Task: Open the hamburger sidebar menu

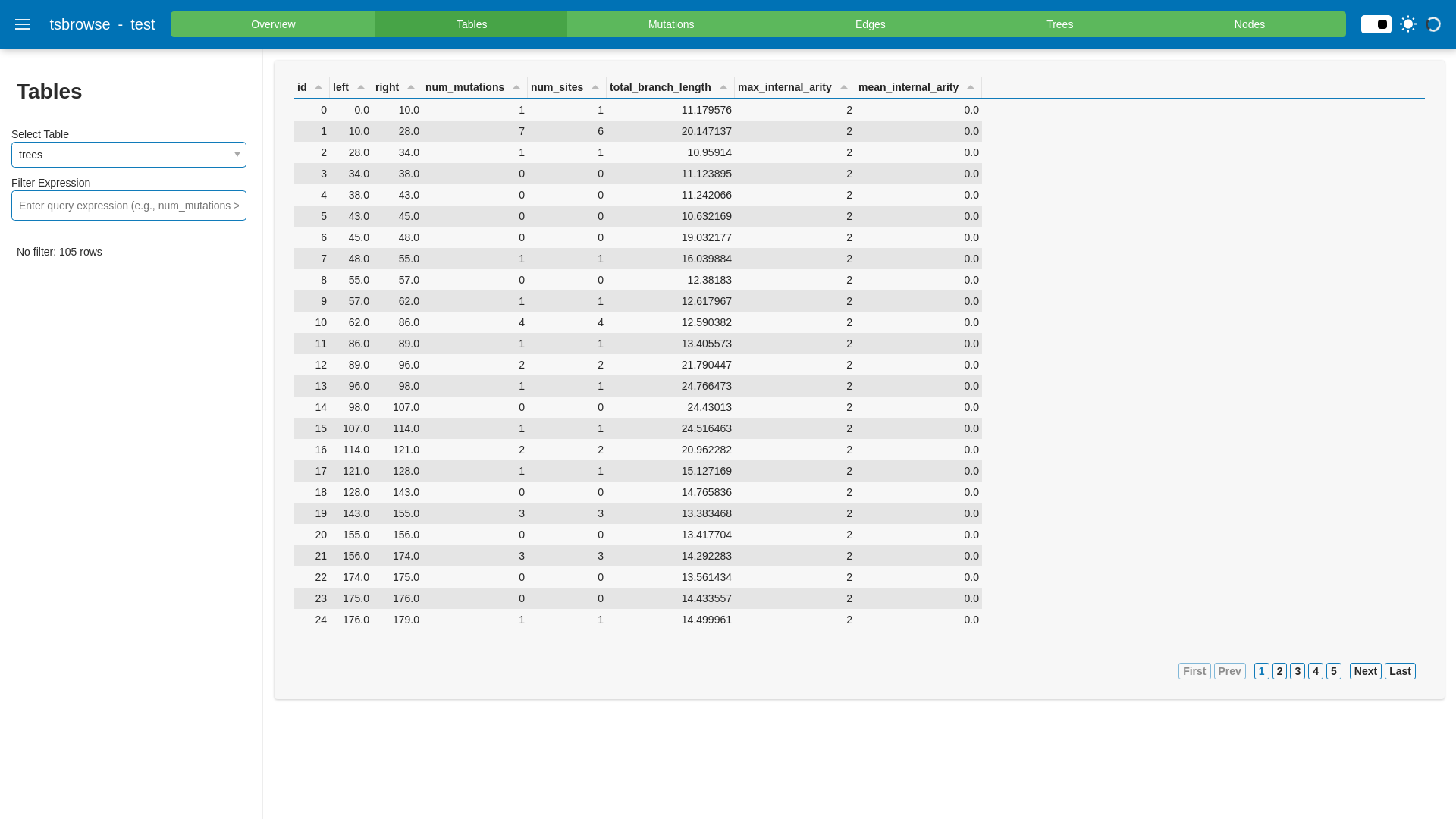Action: [x=23, y=24]
